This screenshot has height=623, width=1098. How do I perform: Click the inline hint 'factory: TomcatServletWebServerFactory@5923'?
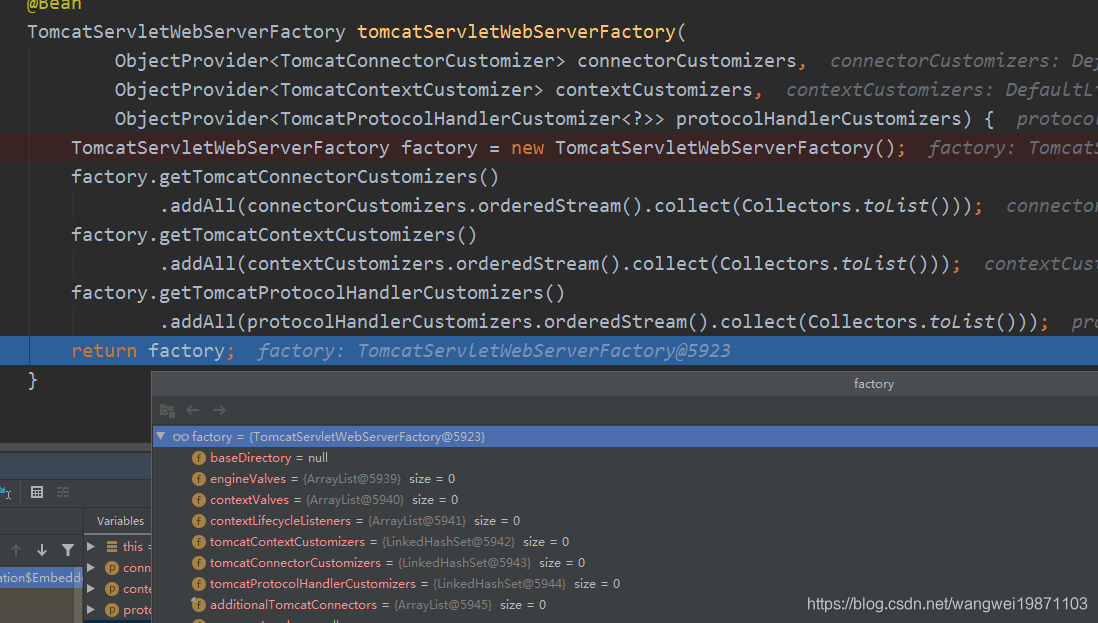494,351
